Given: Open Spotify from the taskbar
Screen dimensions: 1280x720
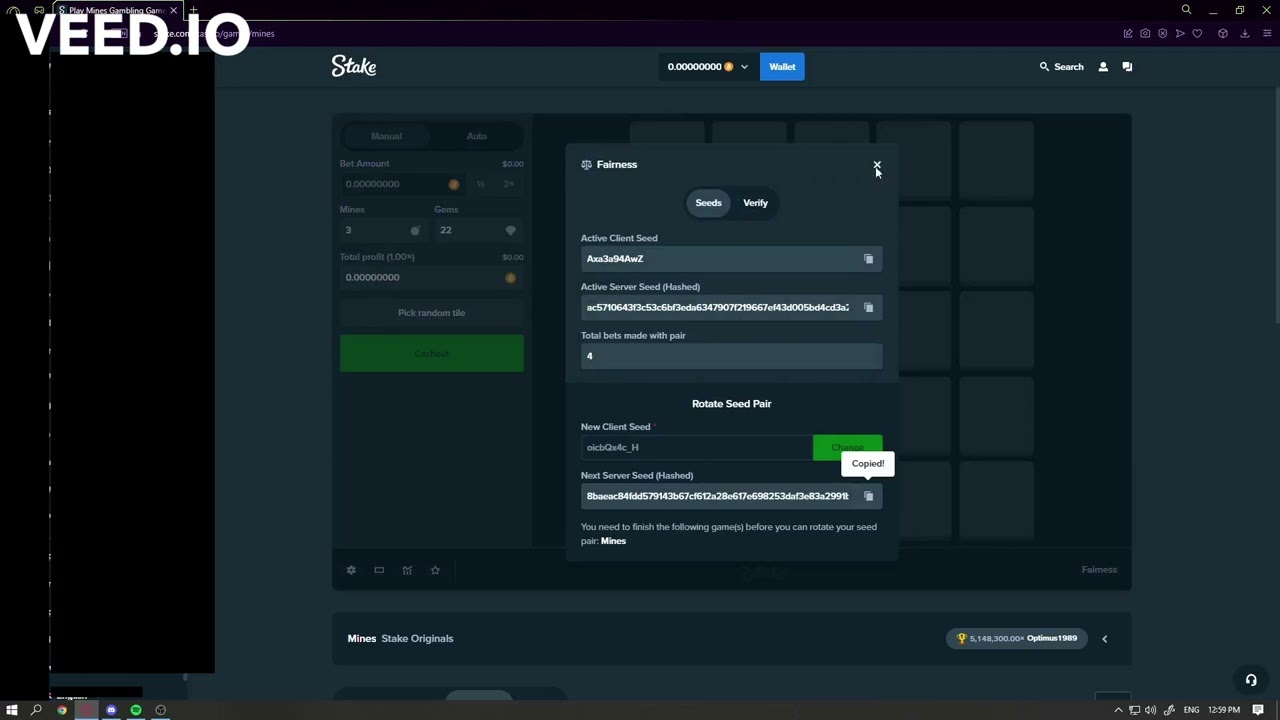Looking at the screenshot, I should pyautogui.click(x=136, y=710).
